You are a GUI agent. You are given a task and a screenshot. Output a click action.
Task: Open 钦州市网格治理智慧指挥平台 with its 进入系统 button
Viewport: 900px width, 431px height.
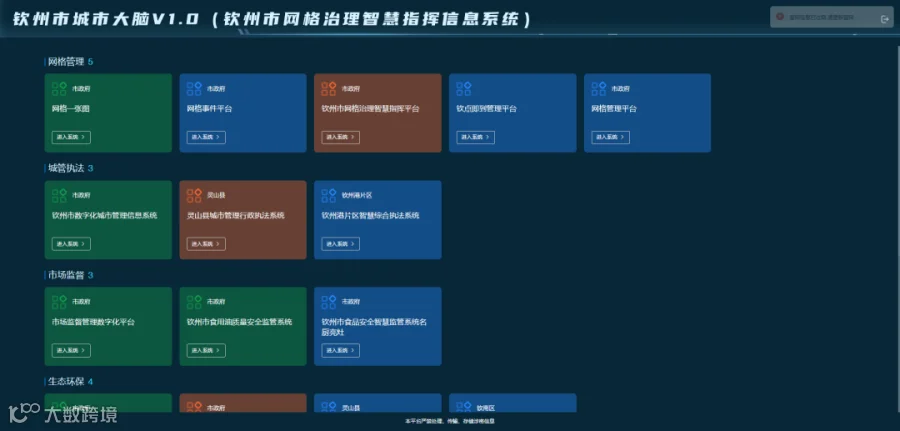click(340, 137)
